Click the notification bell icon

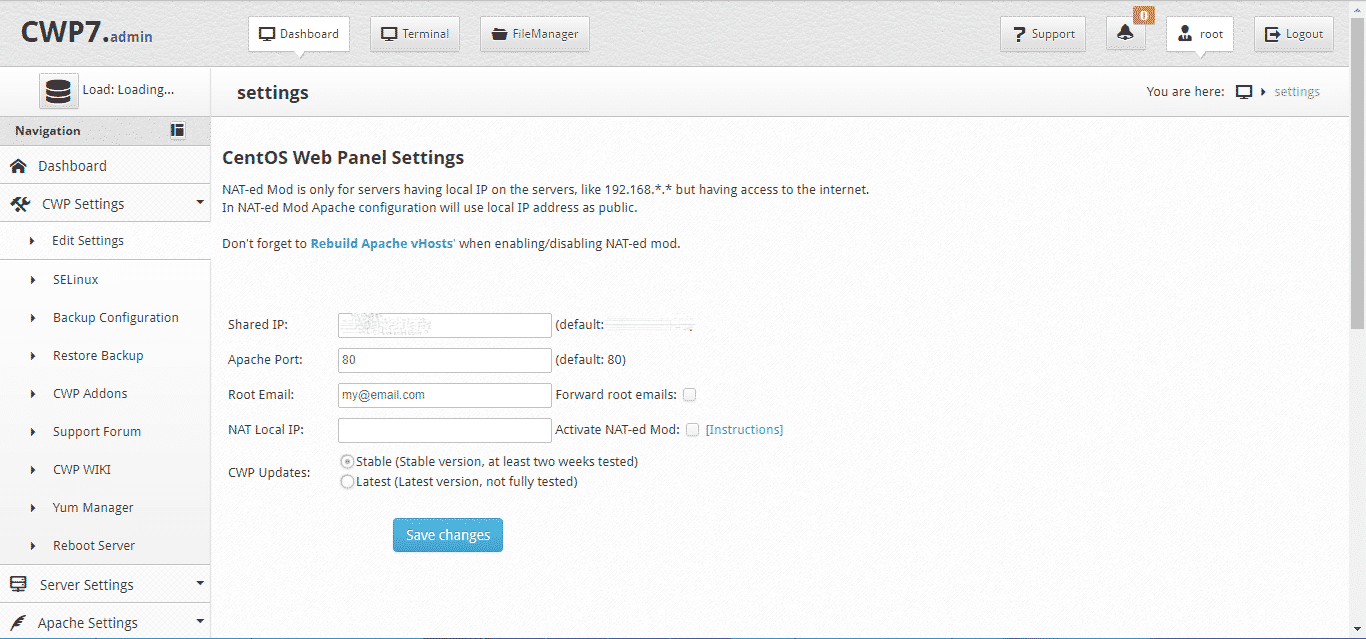[x=1126, y=34]
